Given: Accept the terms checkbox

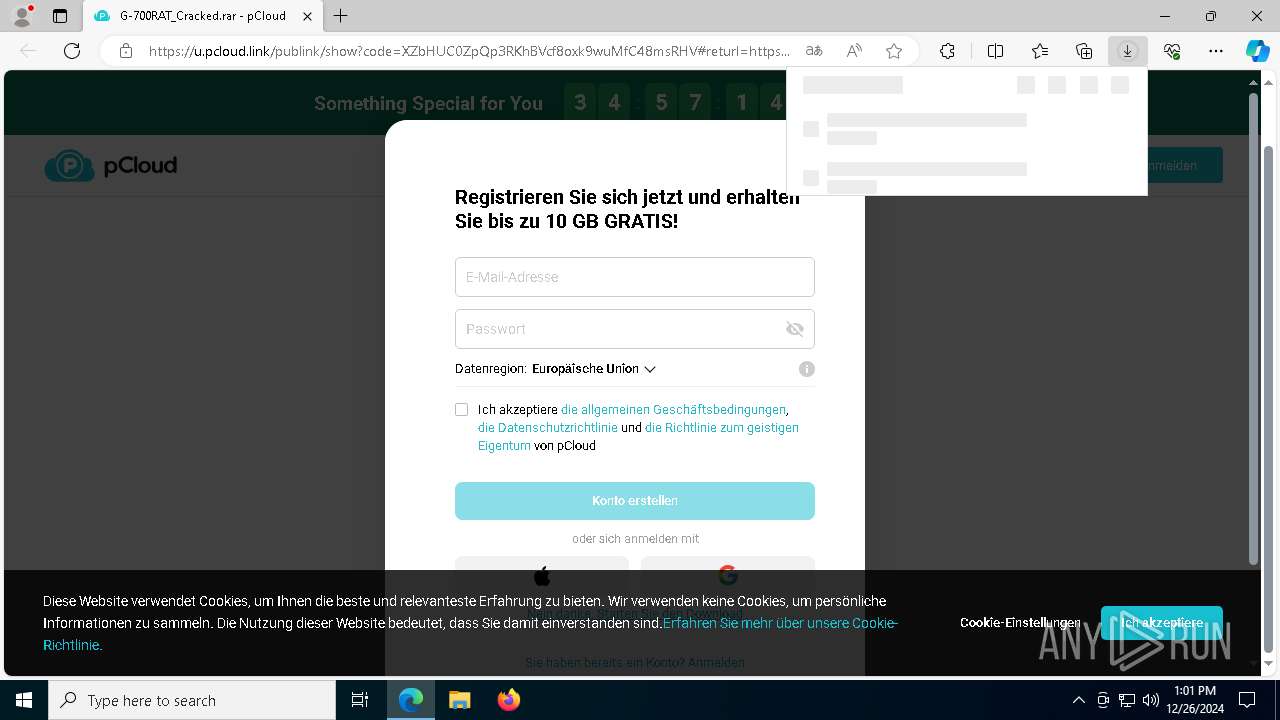Looking at the screenshot, I should (461, 409).
